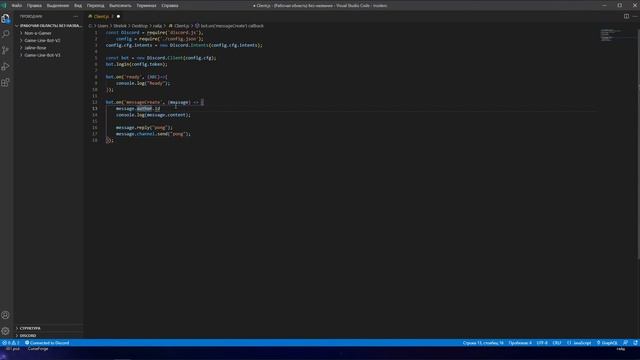Image resolution: width=640 pixels, height=360 pixels.
Task: Click the UTF-8 encoding status entry
Action: 542,343
